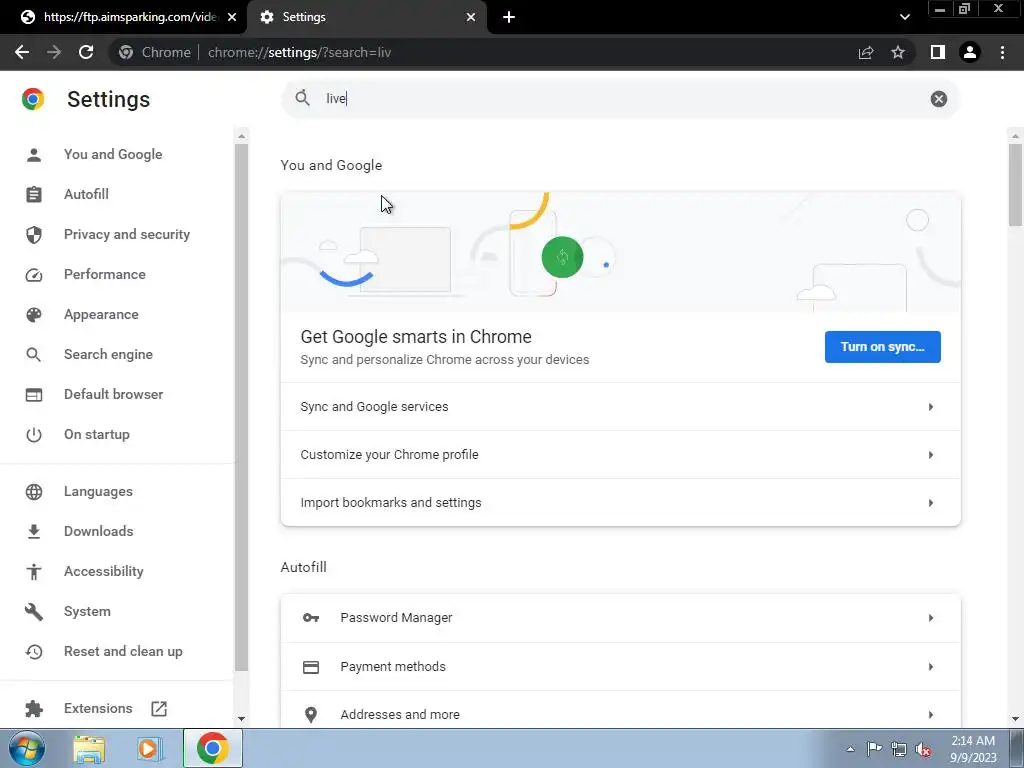Click the wrench icon for System
The width and height of the screenshot is (1024, 768).
[x=34, y=612]
